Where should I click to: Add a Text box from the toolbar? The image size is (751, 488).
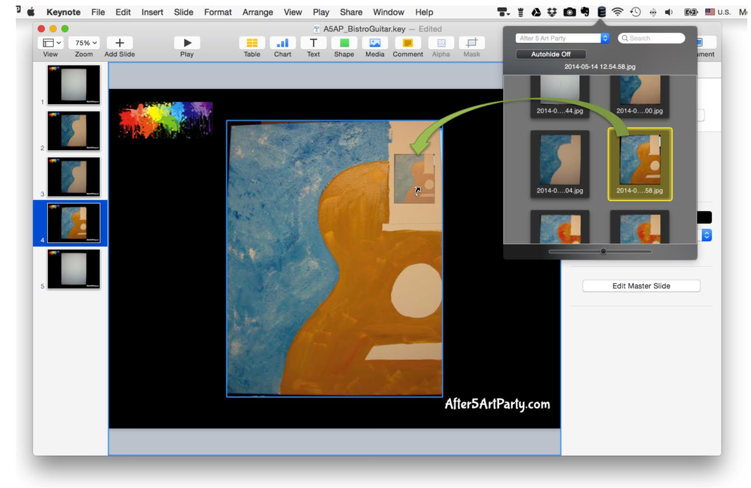[313, 43]
